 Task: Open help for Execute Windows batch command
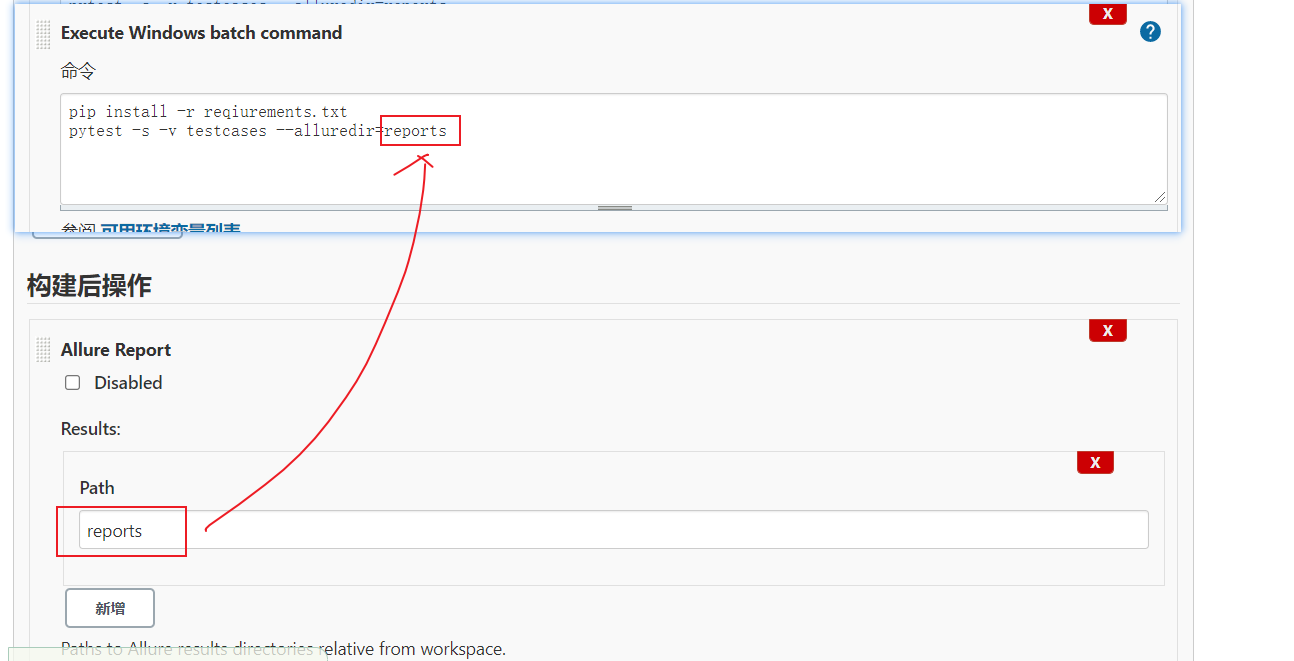tap(1150, 32)
